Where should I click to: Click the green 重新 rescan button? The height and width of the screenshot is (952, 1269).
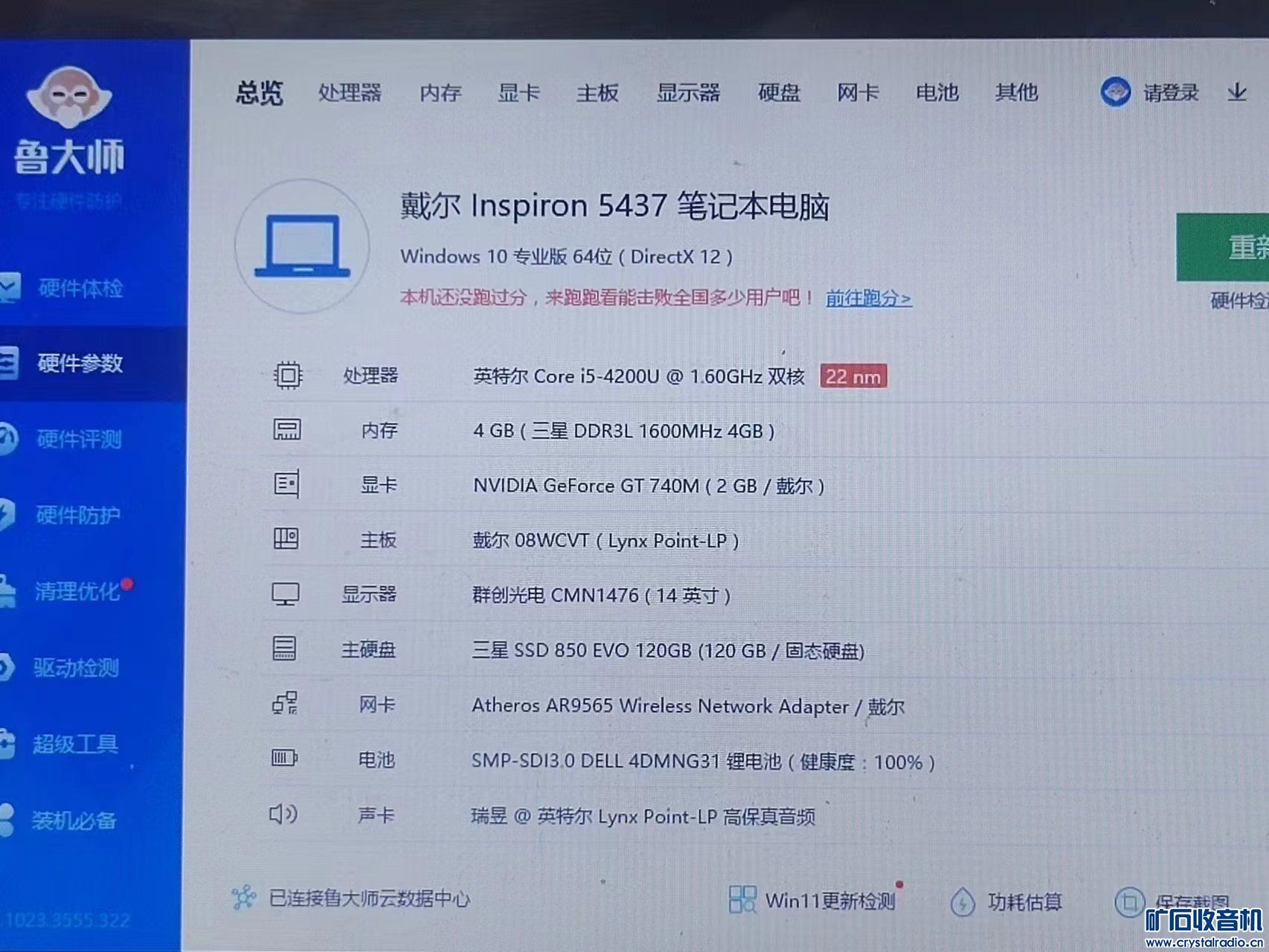click(x=1223, y=247)
